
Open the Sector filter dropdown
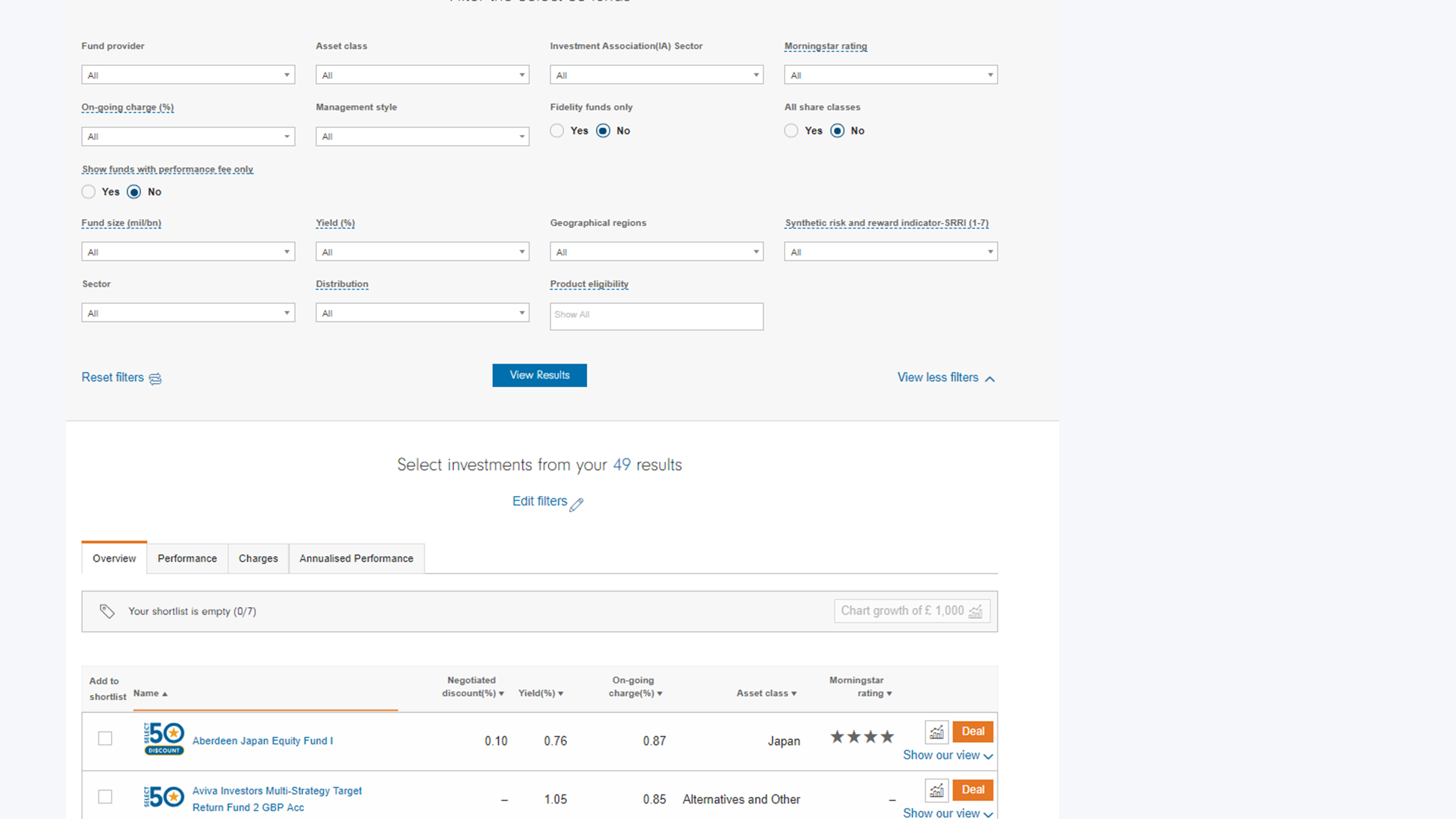[x=188, y=313]
